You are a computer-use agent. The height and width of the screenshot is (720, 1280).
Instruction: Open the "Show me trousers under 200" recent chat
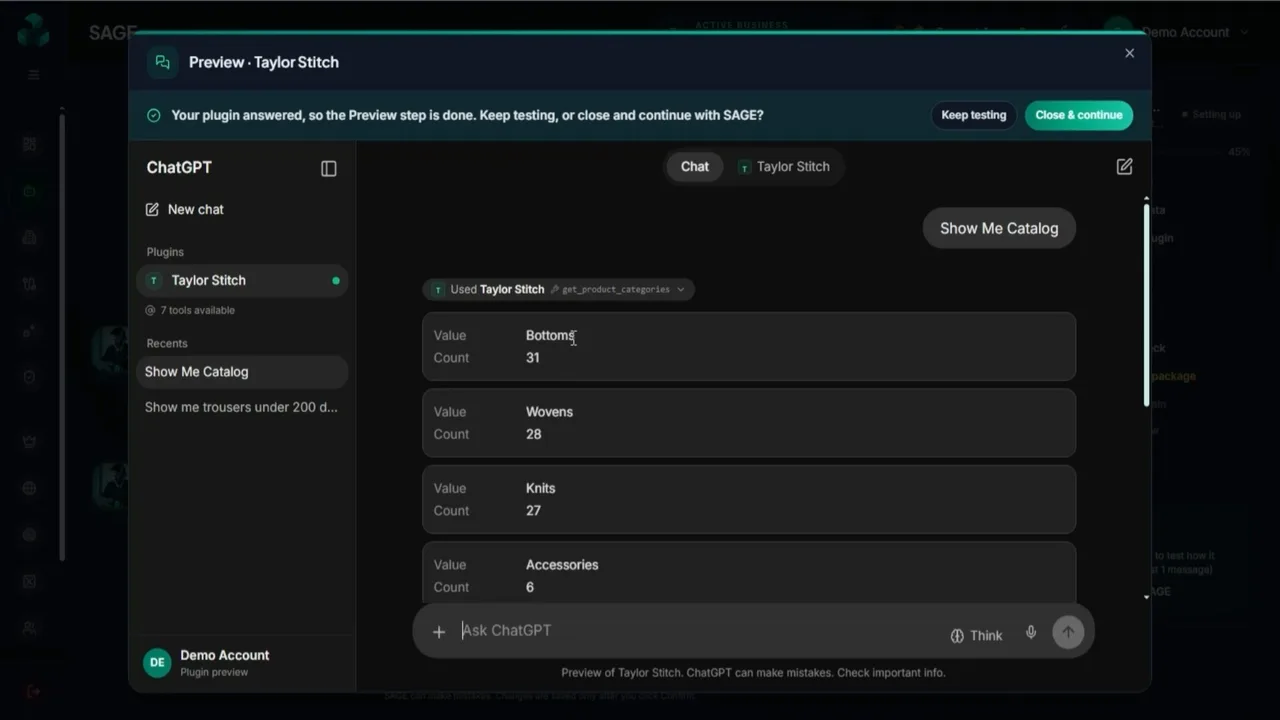(x=242, y=407)
